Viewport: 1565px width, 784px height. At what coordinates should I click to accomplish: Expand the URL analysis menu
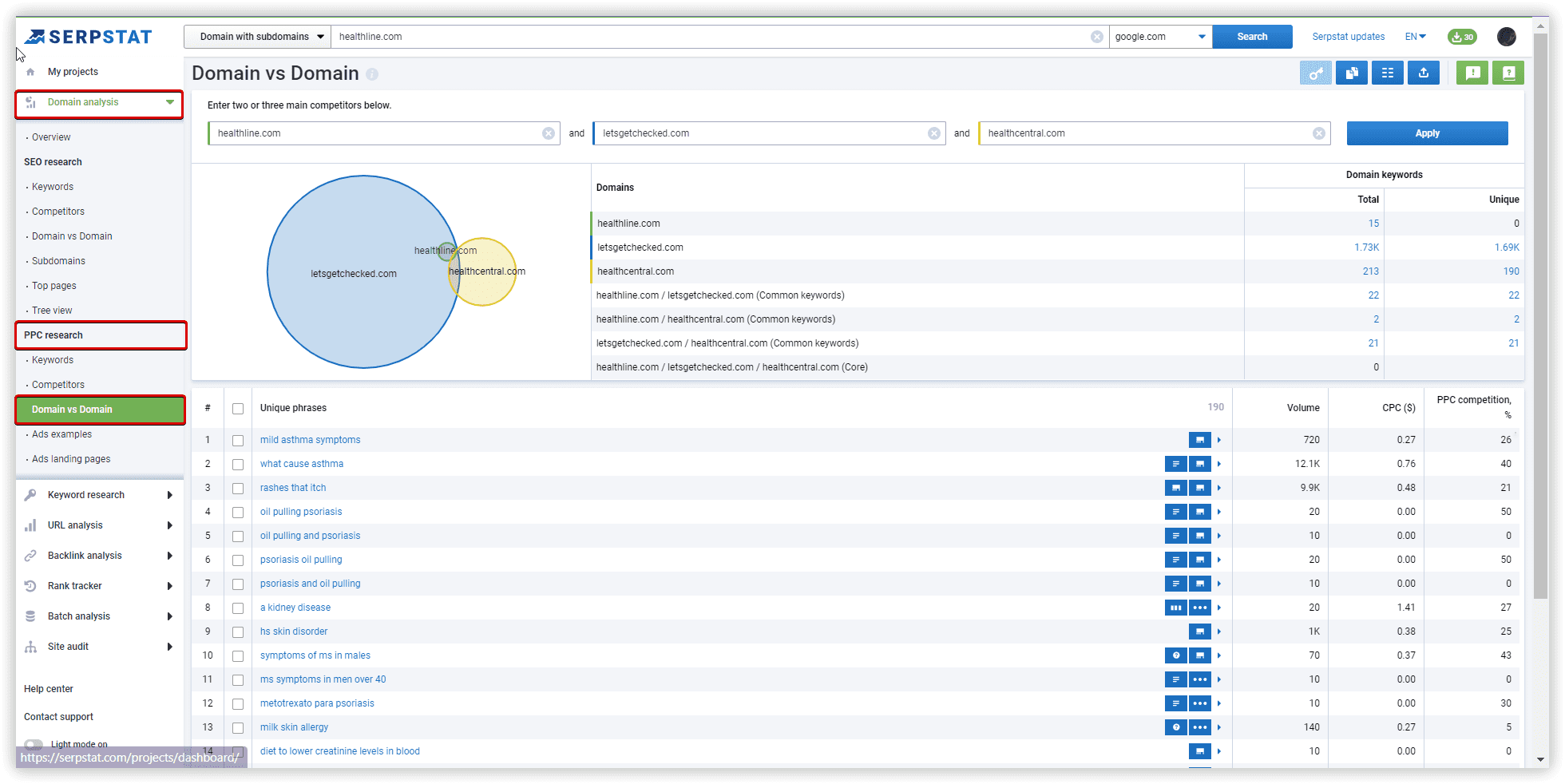click(x=170, y=525)
